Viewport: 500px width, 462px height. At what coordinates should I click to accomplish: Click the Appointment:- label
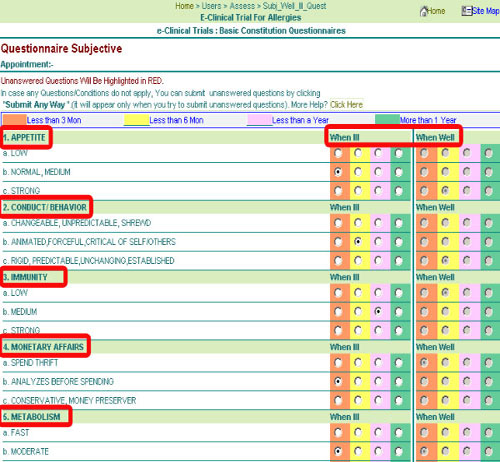pyautogui.click(x=27, y=64)
